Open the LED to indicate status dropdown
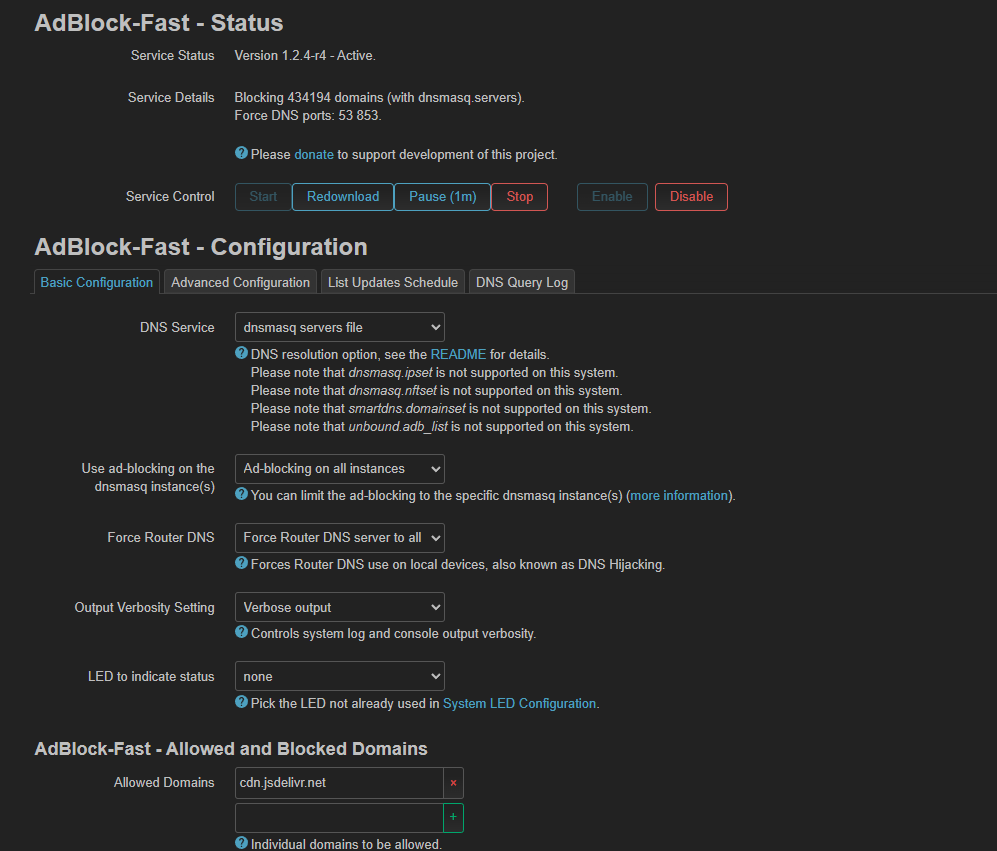The width and height of the screenshot is (997, 851). [x=340, y=677]
